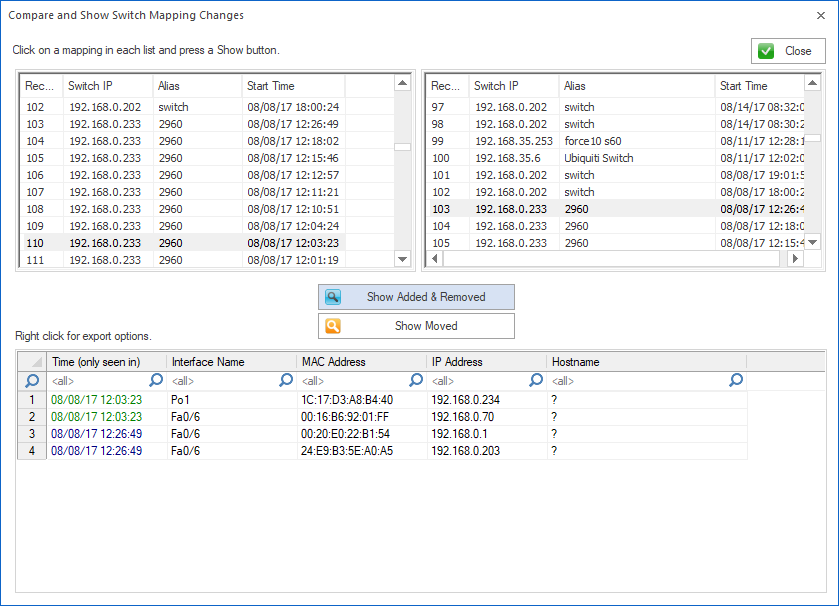The image size is (839, 606).
Task: Select record 110 in the left mapping list
Action: (150, 243)
